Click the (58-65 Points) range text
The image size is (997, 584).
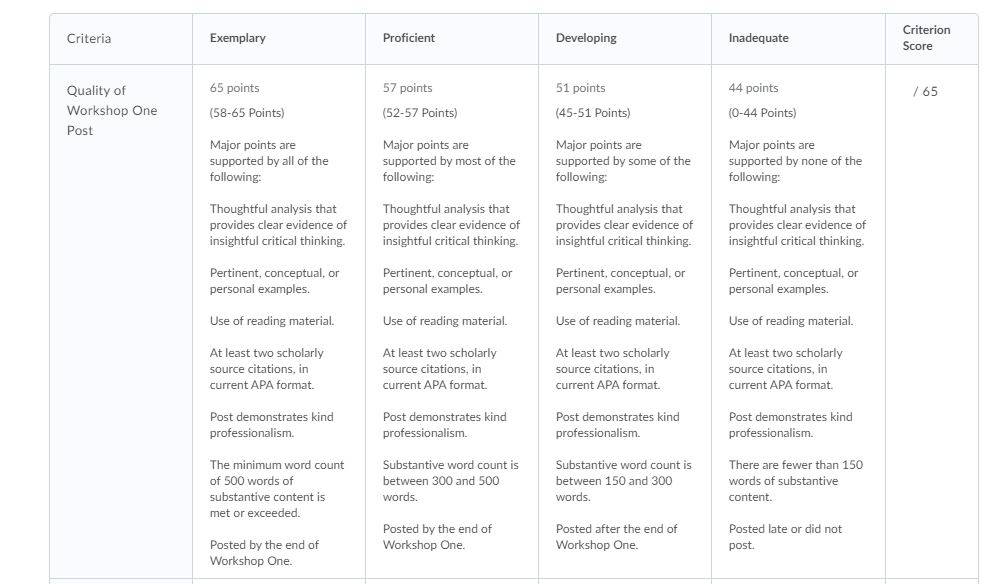pyautogui.click(x=247, y=113)
